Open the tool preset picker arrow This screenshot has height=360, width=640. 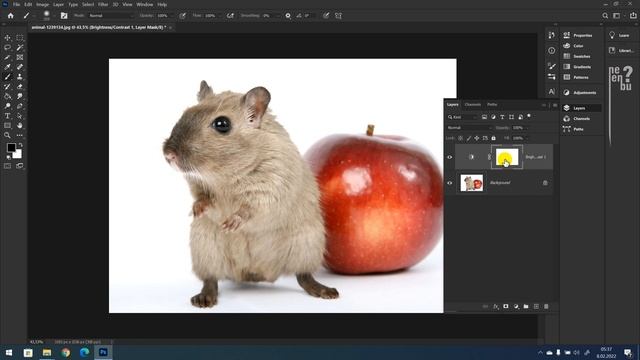click(x=34, y=16)
